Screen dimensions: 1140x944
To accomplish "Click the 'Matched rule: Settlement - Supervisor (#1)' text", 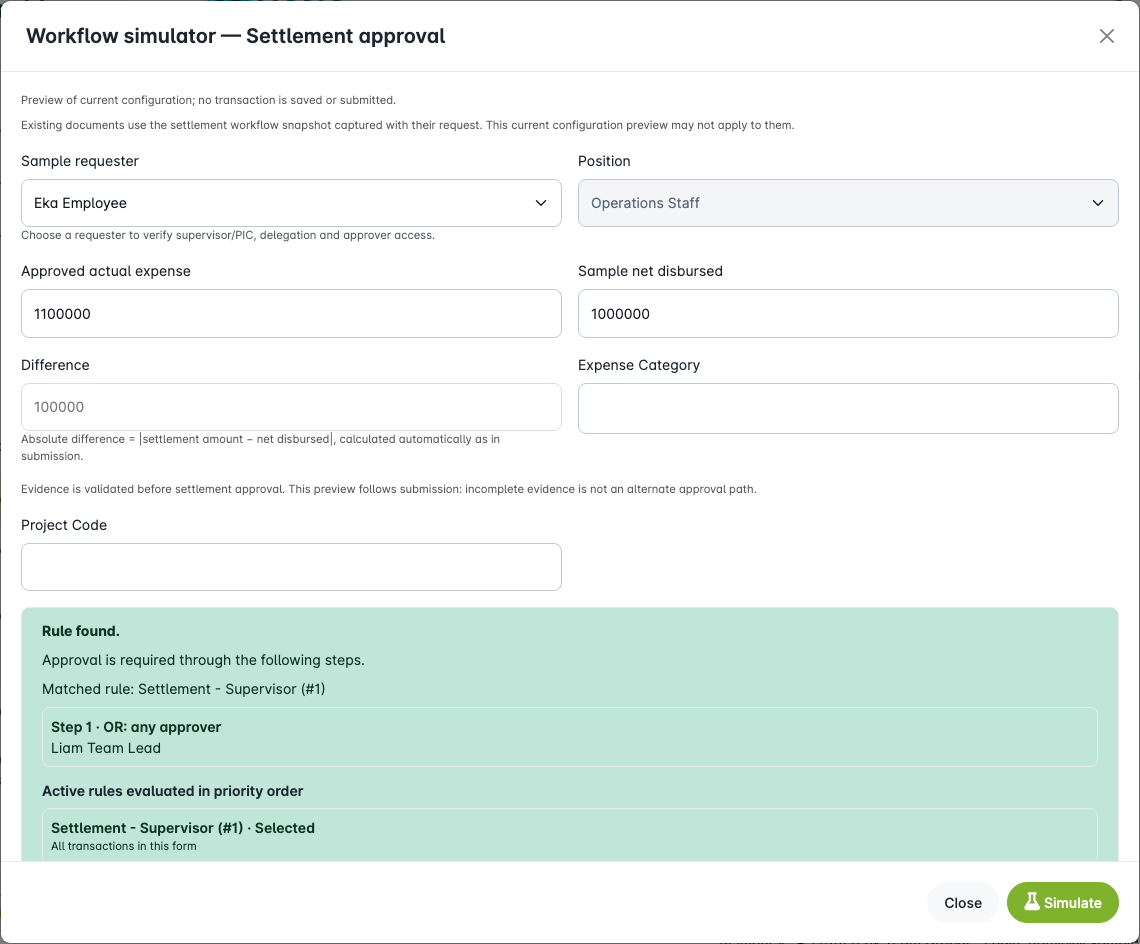I will pyautogui.click(x=183, y=689).
